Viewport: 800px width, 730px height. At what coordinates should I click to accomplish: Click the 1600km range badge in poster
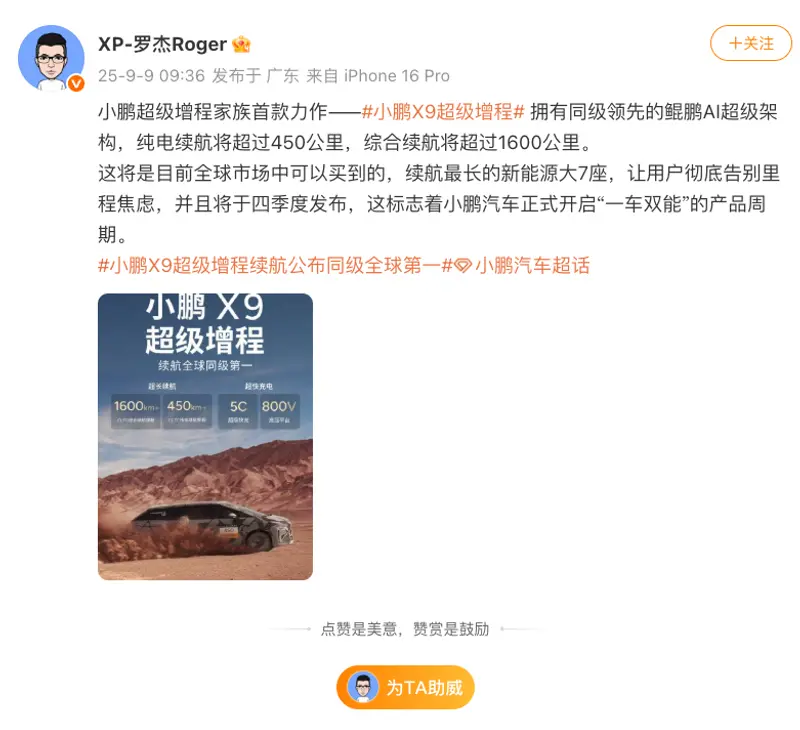[136, 411]
